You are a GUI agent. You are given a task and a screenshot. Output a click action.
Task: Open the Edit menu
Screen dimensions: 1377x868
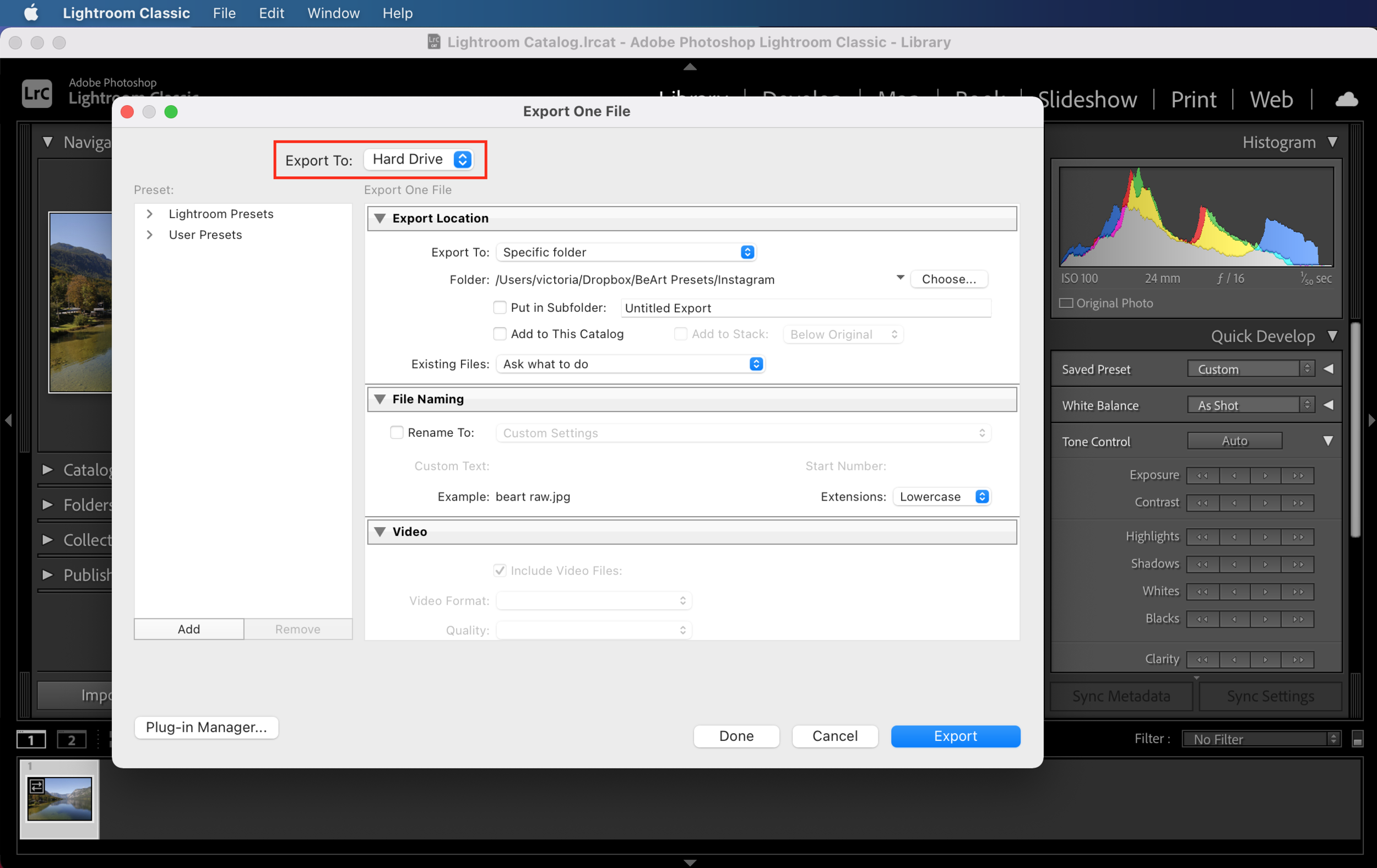pyautogui.click(x=271, y=13)
